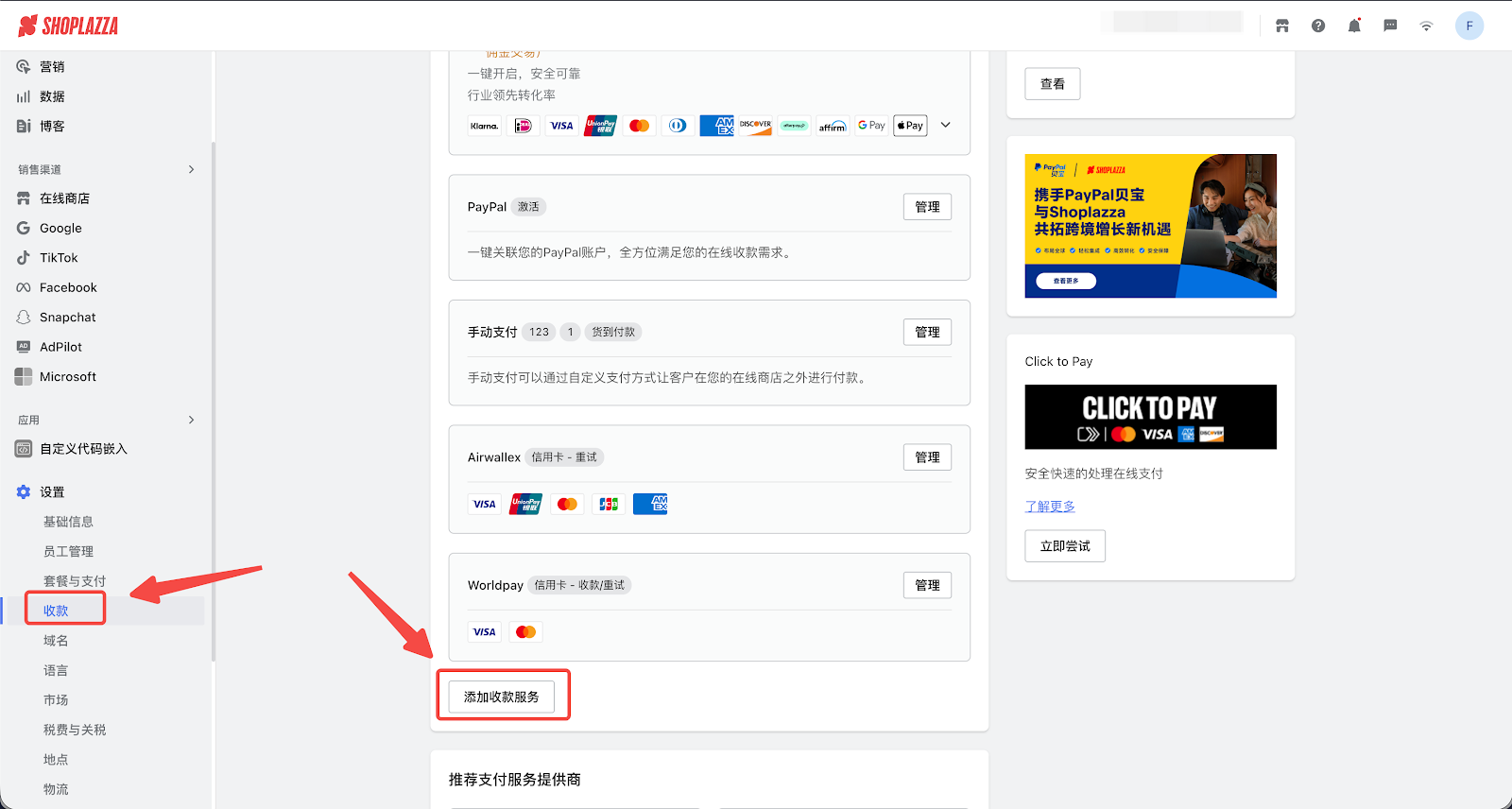Click the PayPal Shoplazza promo banner
Screen dimensions: 1512x809
pyautogui.click(x=1151, y=226)
